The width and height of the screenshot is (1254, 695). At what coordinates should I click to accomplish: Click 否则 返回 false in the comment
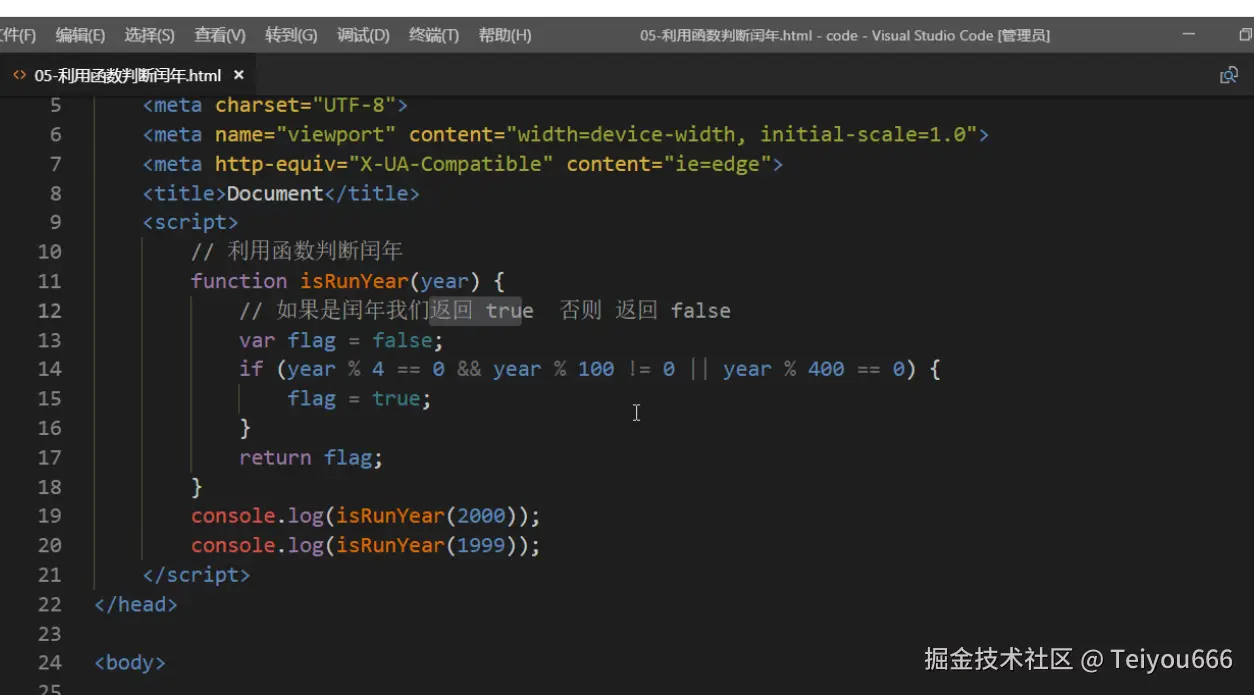(x=645, y=310)
